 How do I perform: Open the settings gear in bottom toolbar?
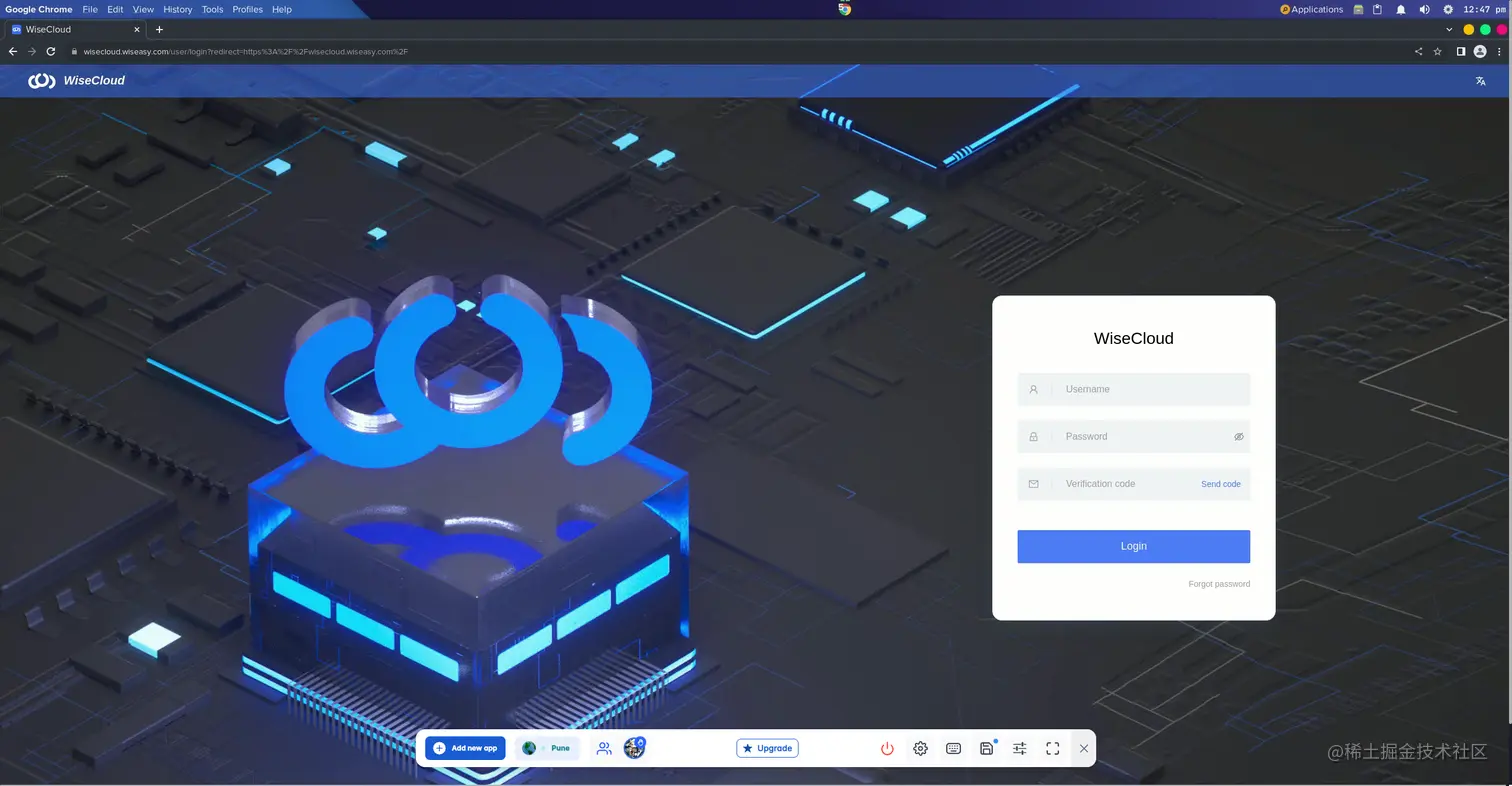(x=921, y=748)
